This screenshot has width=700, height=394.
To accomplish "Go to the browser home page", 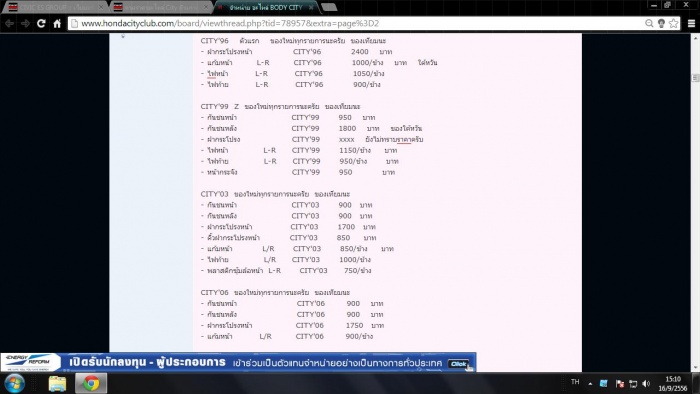I will click(x=57, y=23).
